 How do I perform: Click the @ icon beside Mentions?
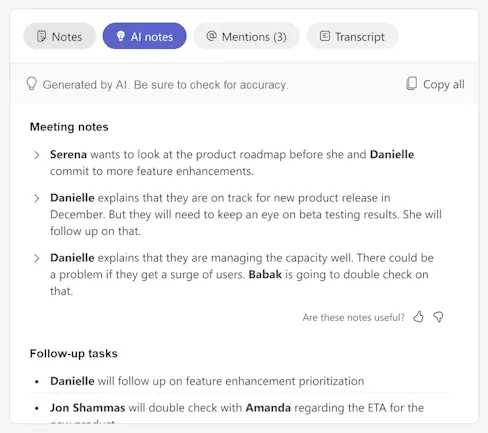(212, 36)
